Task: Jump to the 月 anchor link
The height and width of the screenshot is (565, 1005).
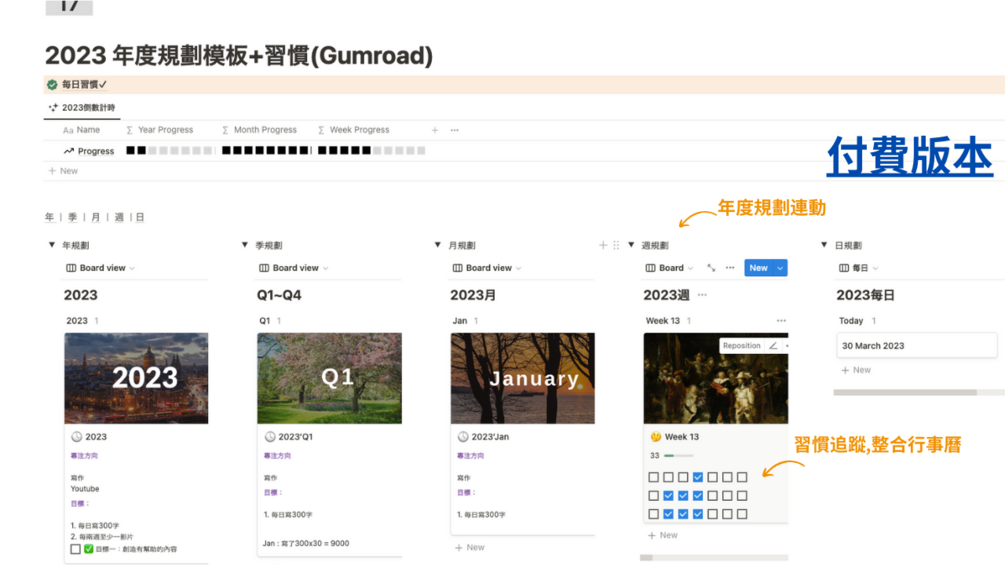Action: [x=96, y=217]
